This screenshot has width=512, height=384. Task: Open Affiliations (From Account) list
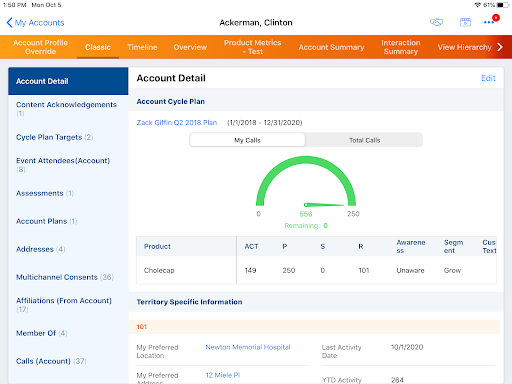pyautogui.click(x=68, y=305)
